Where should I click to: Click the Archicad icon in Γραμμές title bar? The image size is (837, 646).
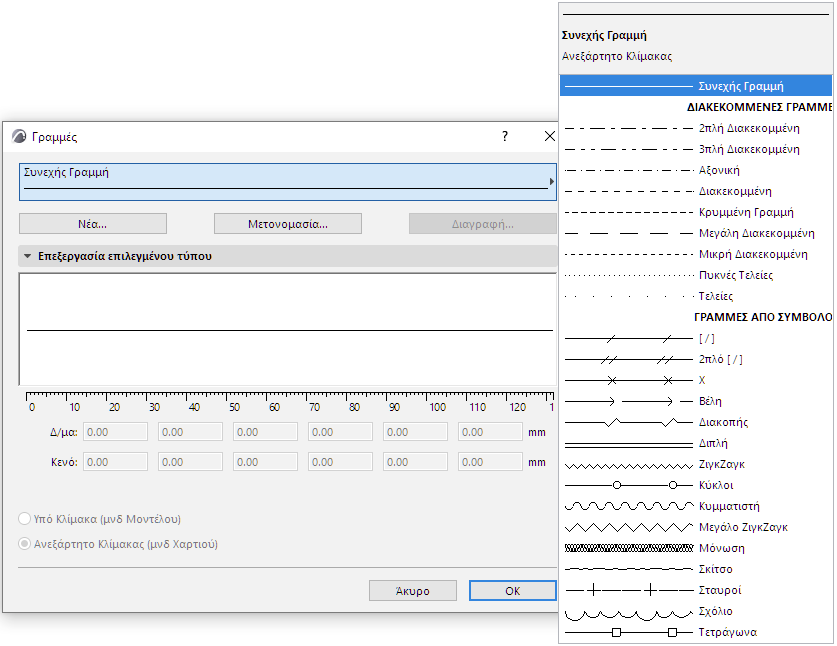pos(19,137)
